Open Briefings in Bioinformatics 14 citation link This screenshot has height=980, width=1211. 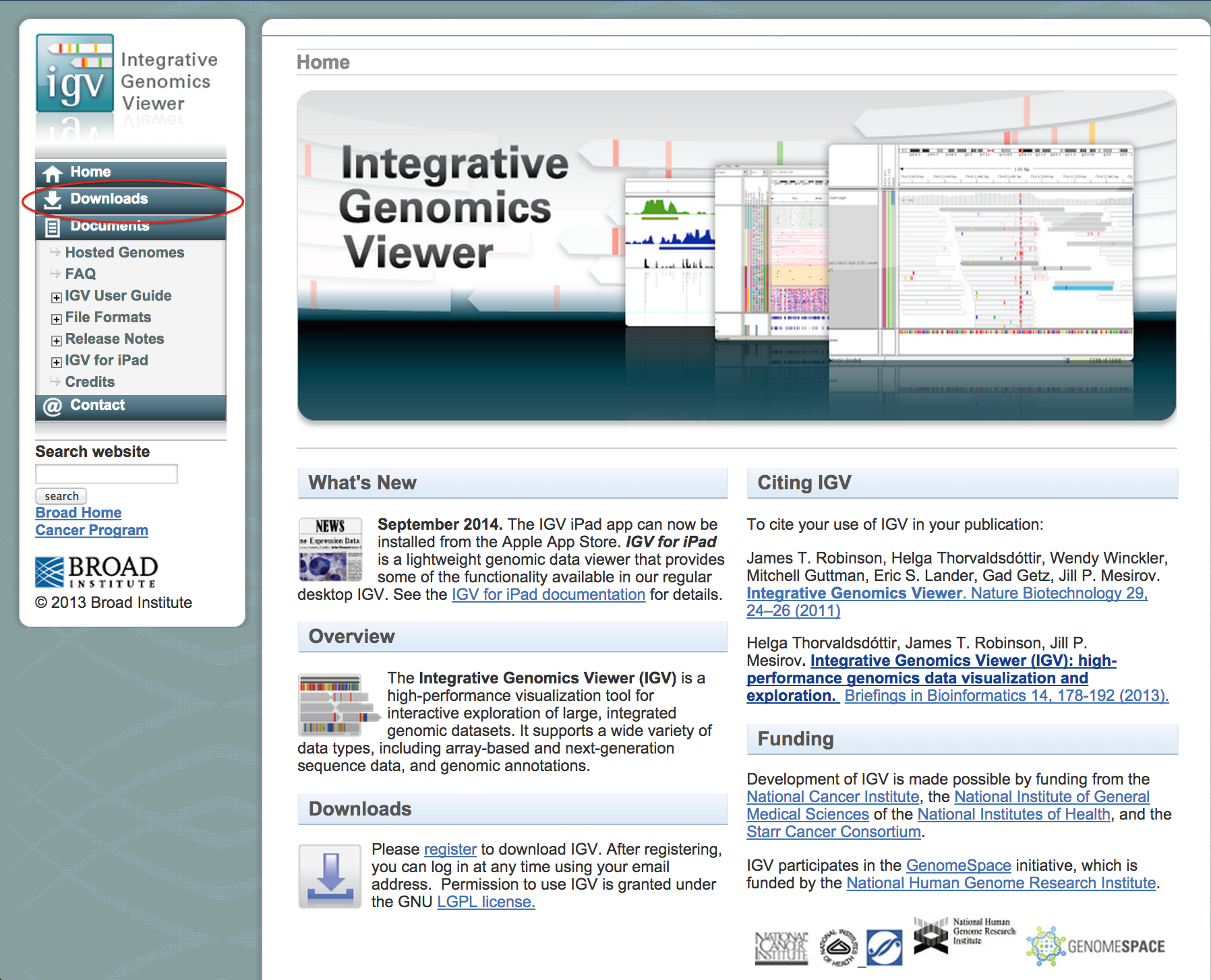(1007, 696)
